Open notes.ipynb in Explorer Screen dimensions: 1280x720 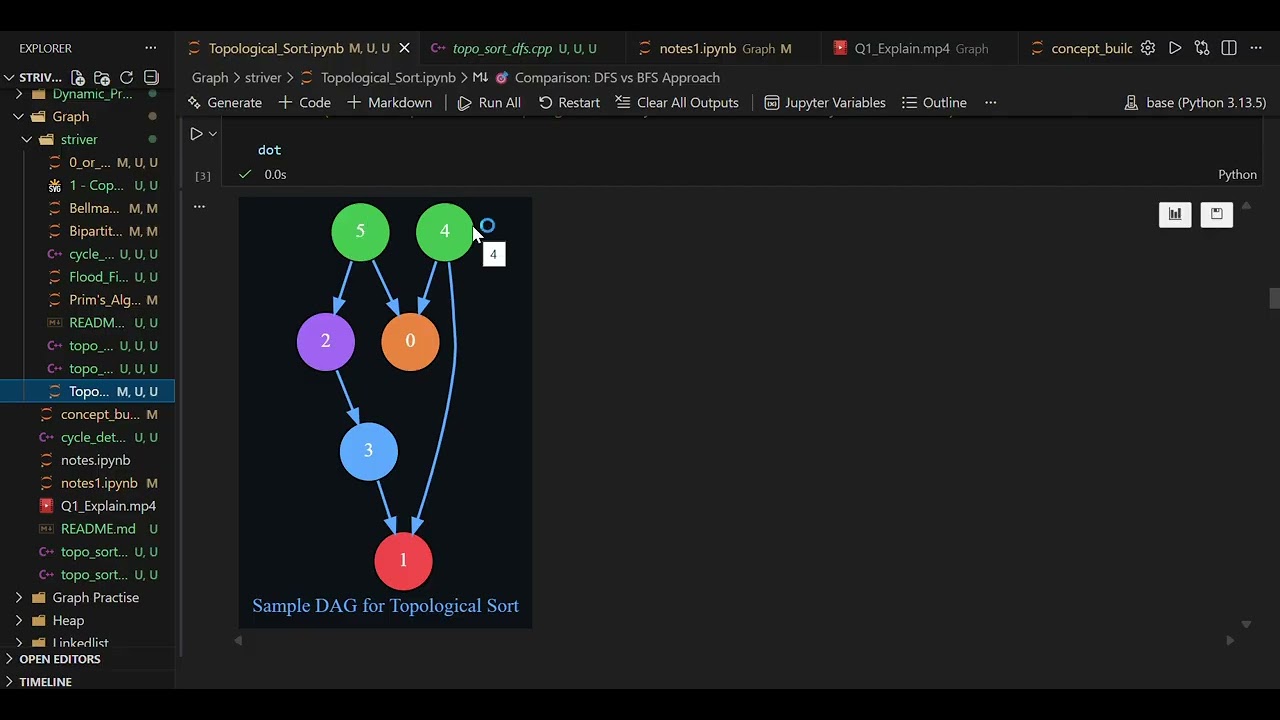tap(88, 460)
